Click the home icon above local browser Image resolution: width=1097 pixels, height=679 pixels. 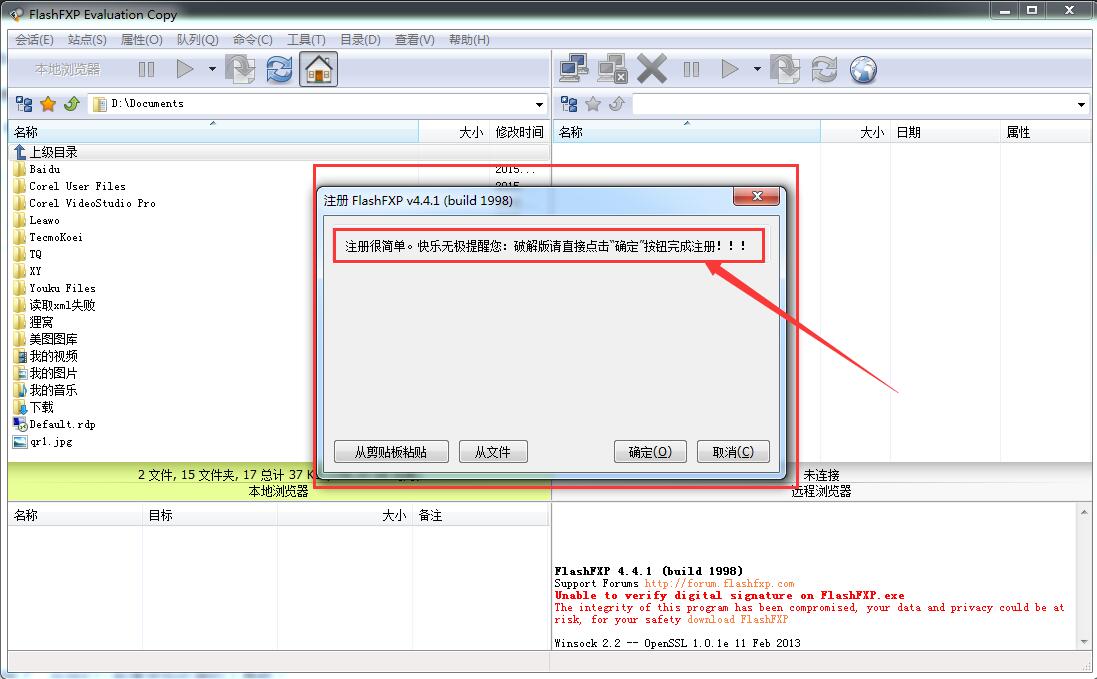click(x=317, y=69)
